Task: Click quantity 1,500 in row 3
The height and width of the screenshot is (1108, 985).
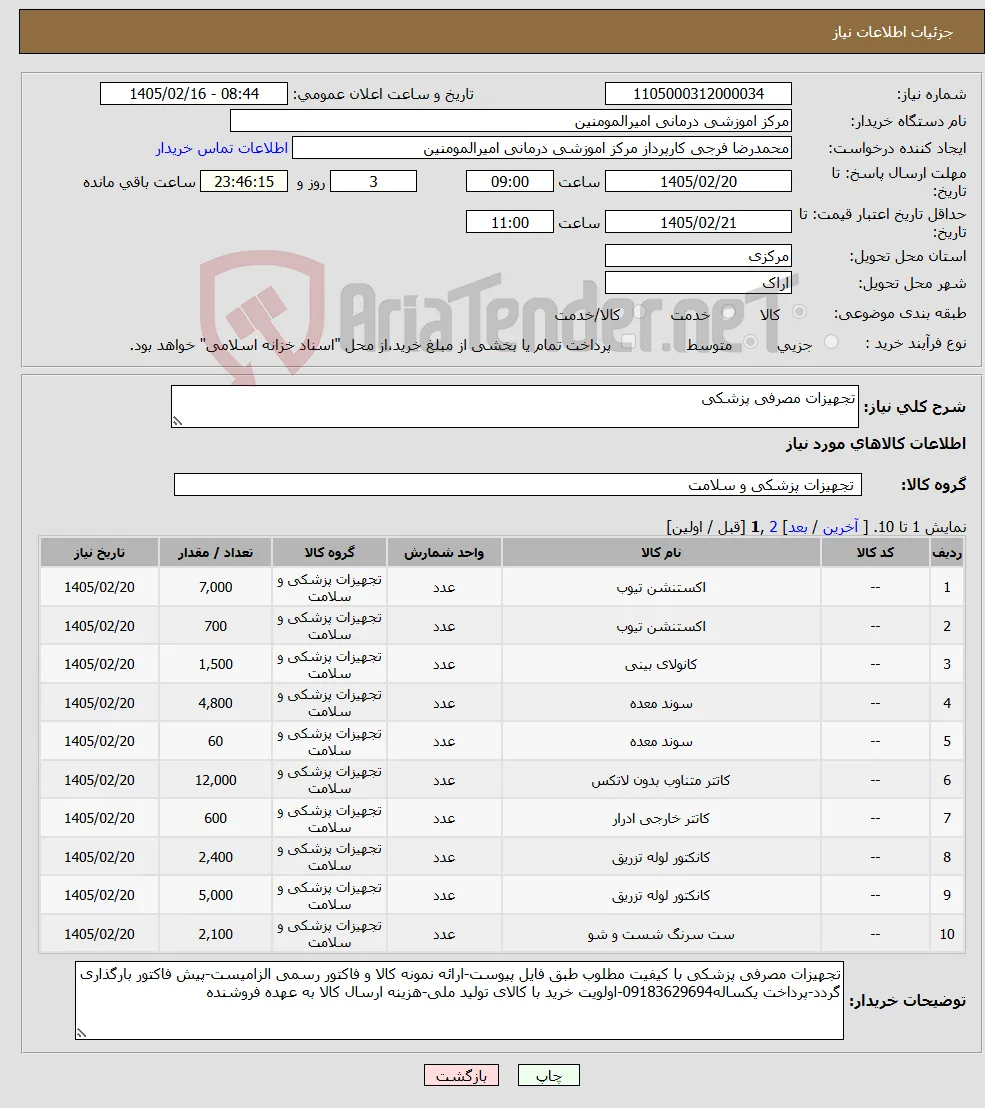Action: (x=216, y=664)
